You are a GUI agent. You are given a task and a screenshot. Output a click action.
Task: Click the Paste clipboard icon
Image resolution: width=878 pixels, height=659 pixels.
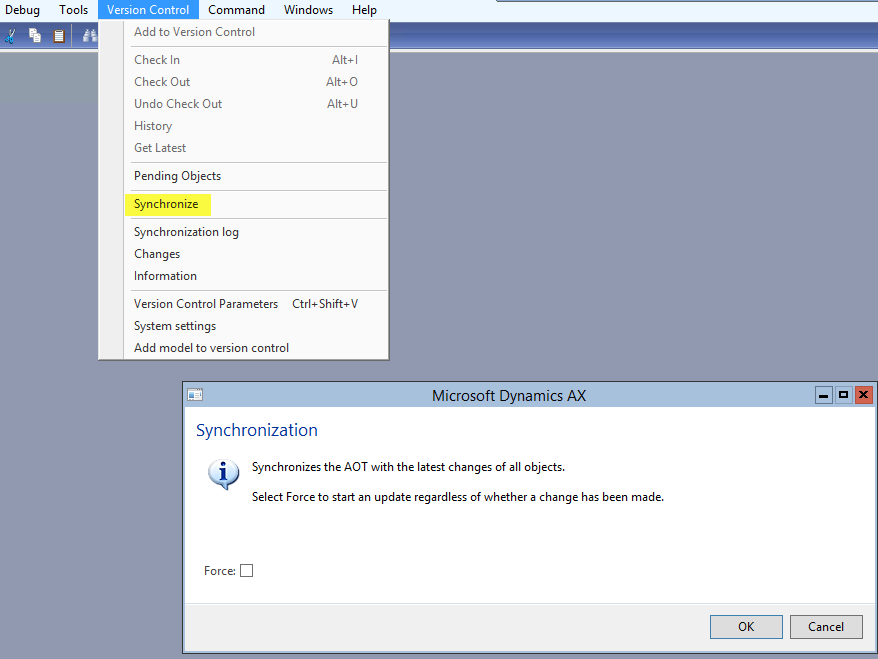(x=59, y=36)
